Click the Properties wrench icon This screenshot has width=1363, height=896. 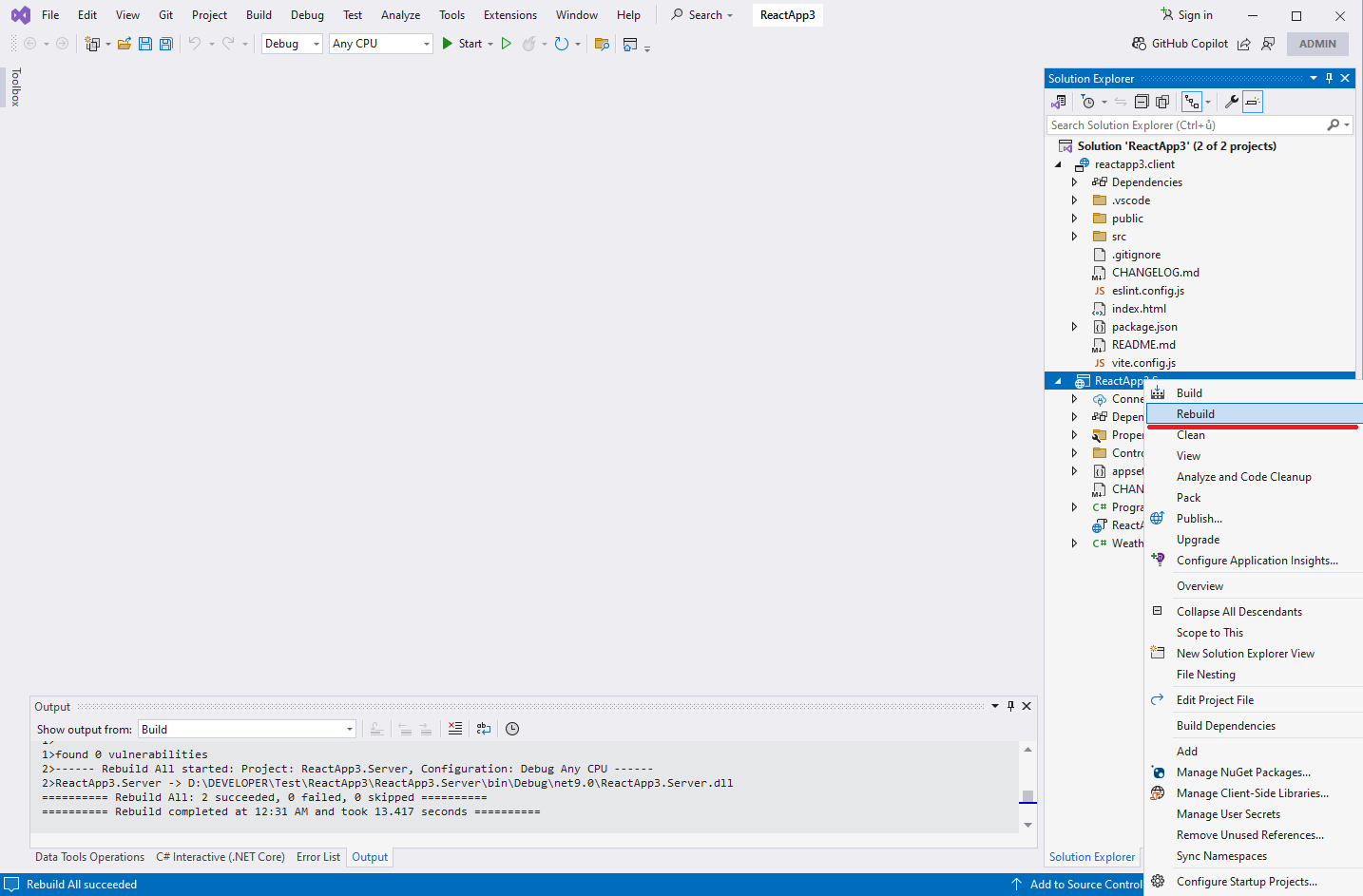(1232, 102)
